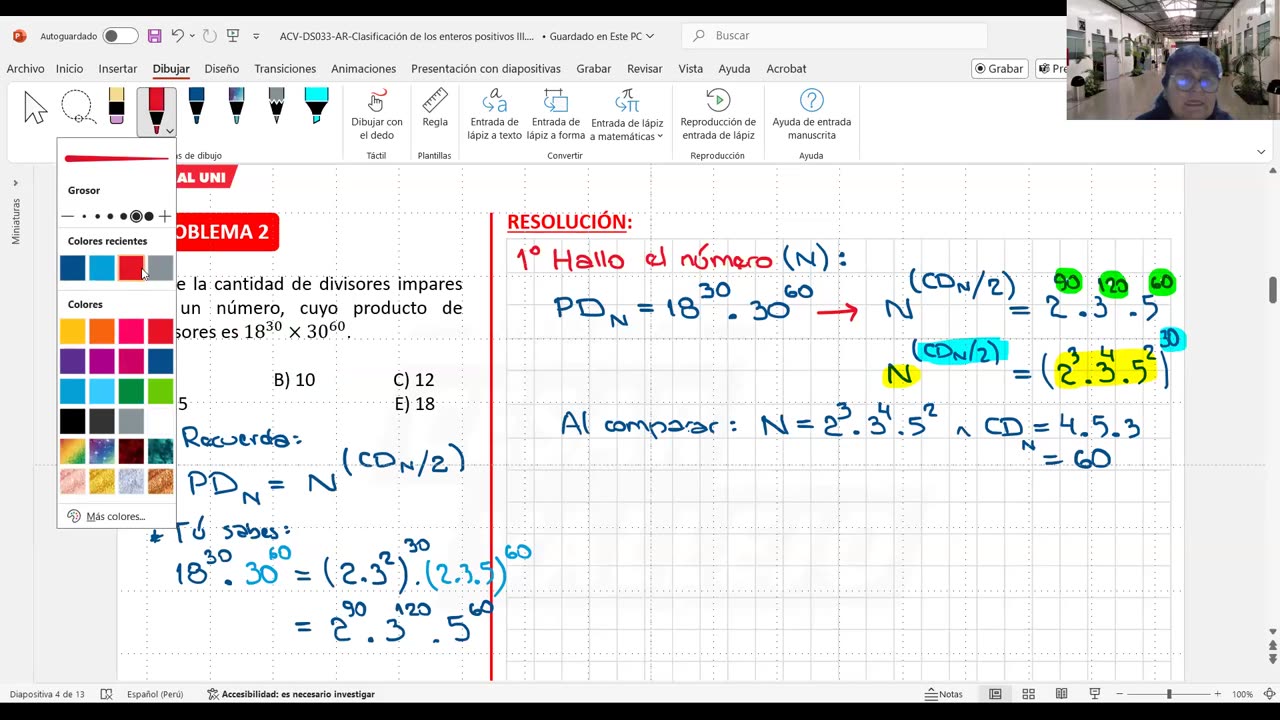Open Reproducción de entrada de lápiz
Screen dimensions: 1280x720
click(x=717, y=114)
